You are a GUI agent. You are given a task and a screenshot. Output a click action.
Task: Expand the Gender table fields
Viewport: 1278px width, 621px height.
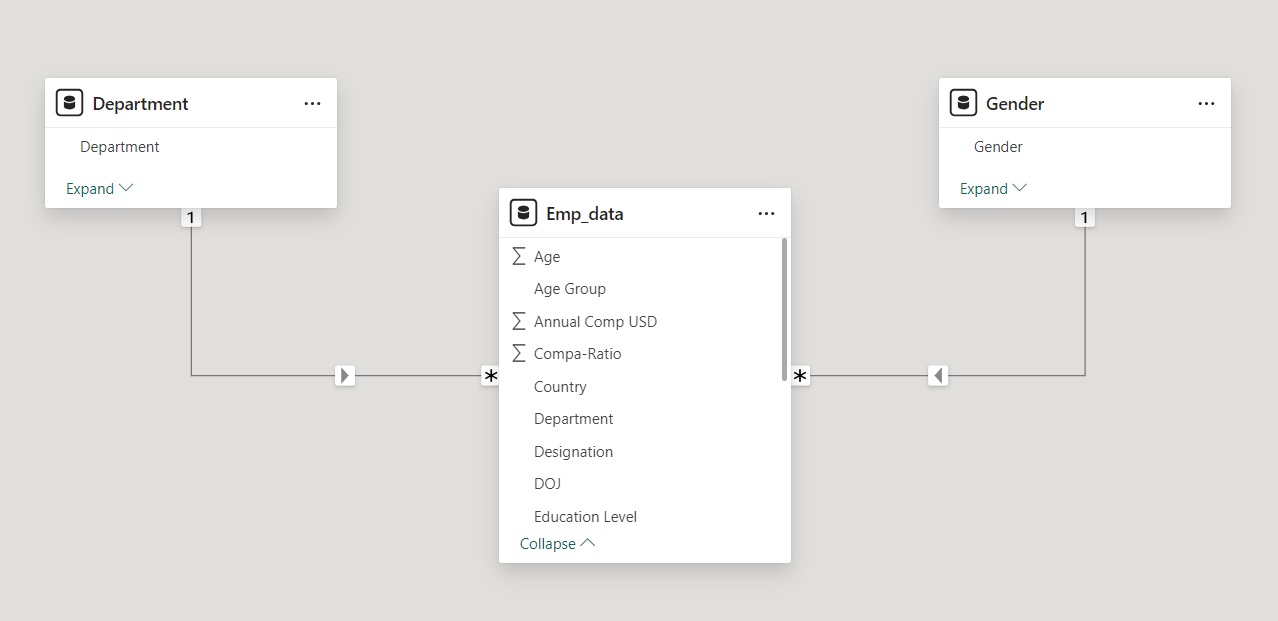pyautogui.click(x=993, y=188)
